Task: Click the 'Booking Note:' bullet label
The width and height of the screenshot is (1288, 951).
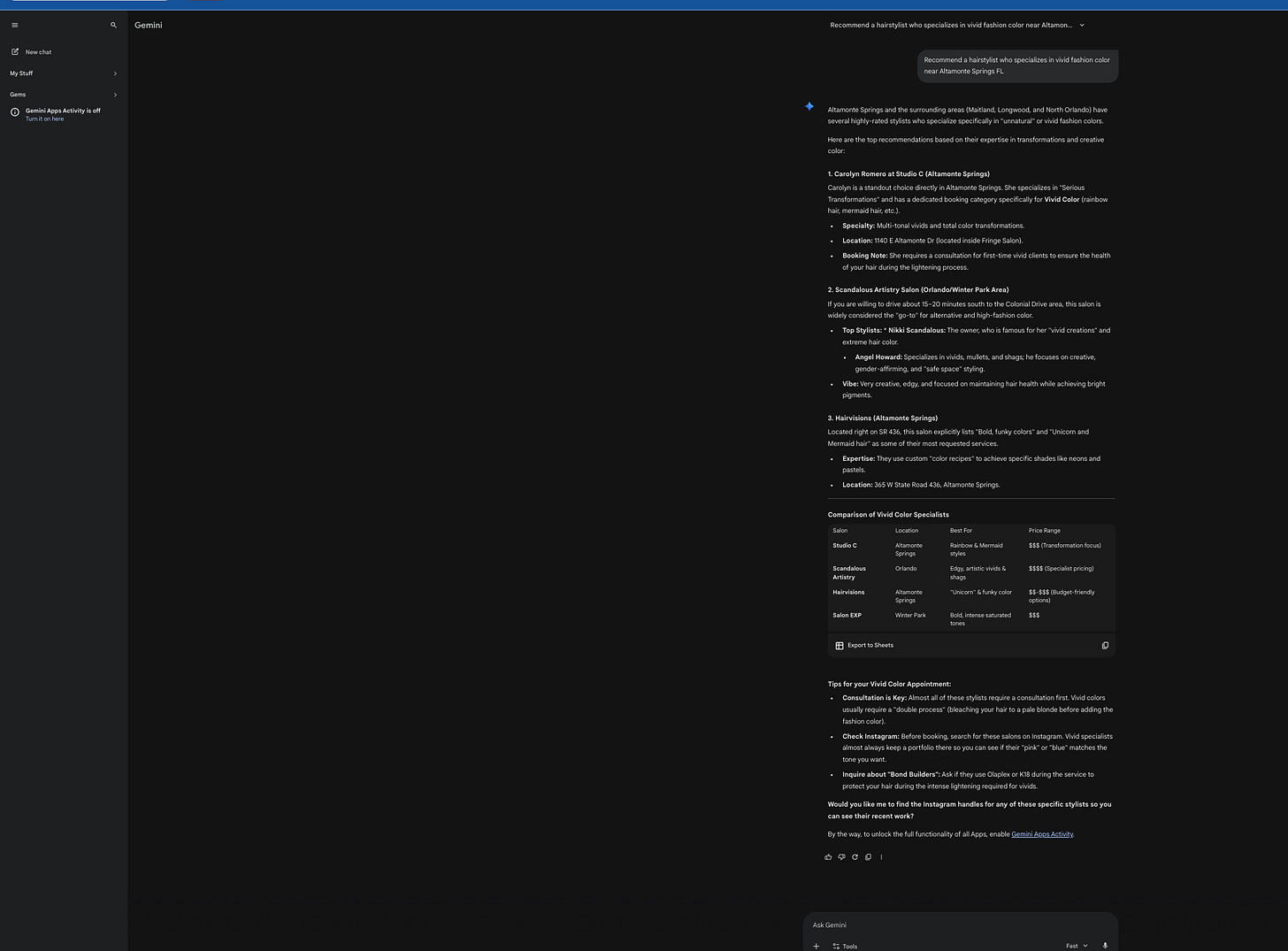Action: coord(865,256)
